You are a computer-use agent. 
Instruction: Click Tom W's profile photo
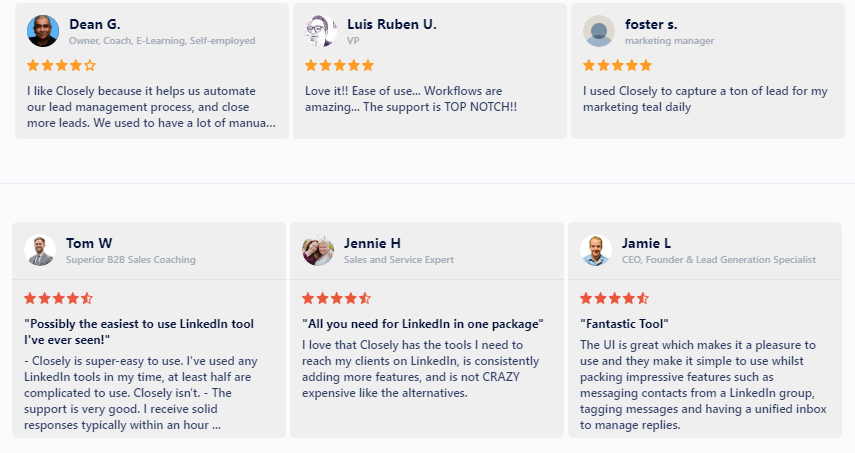click(40, 250)
